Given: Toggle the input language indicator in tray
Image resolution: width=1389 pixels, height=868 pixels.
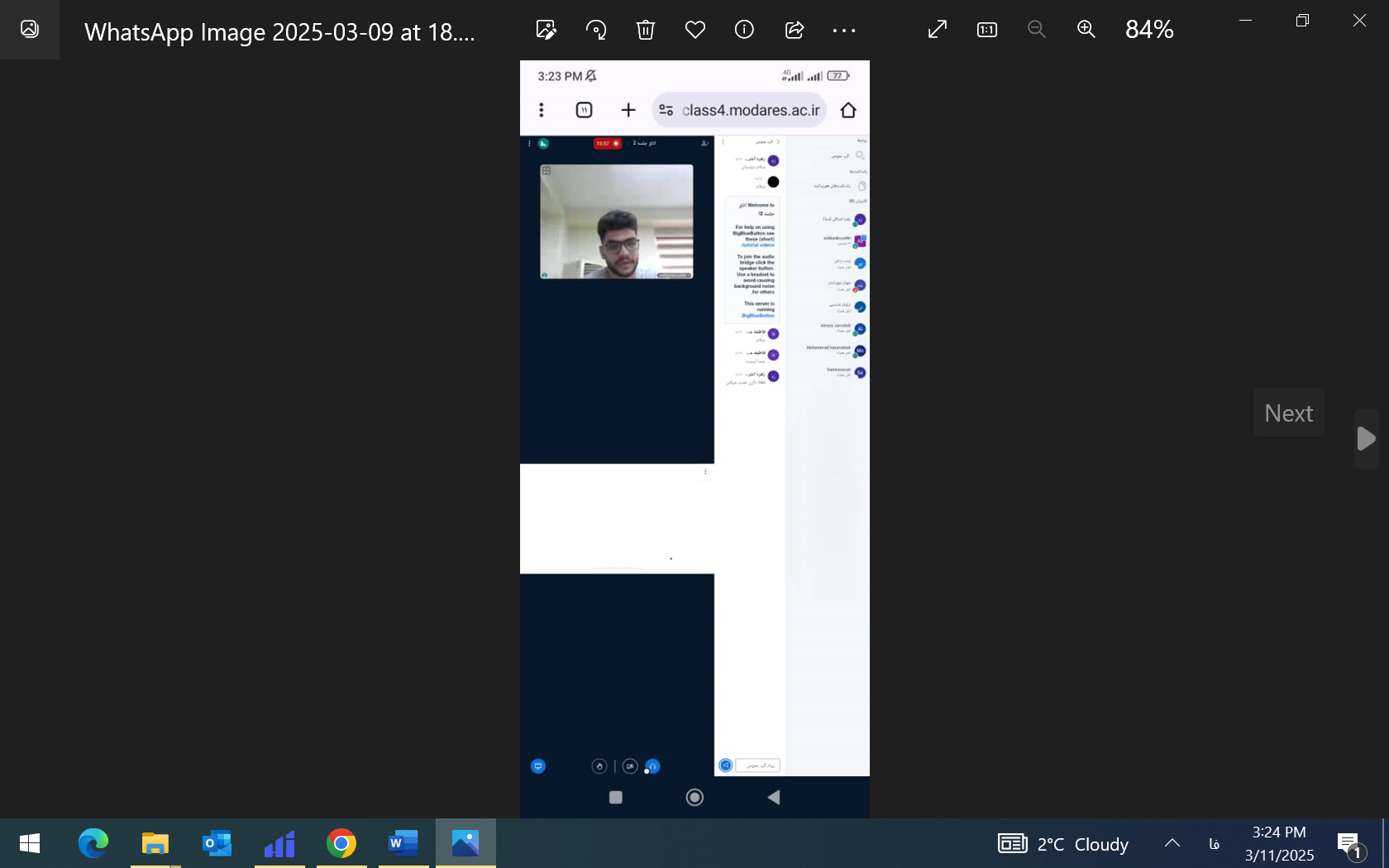Looking at the screenshot, I should click(x=1214, y=844).
